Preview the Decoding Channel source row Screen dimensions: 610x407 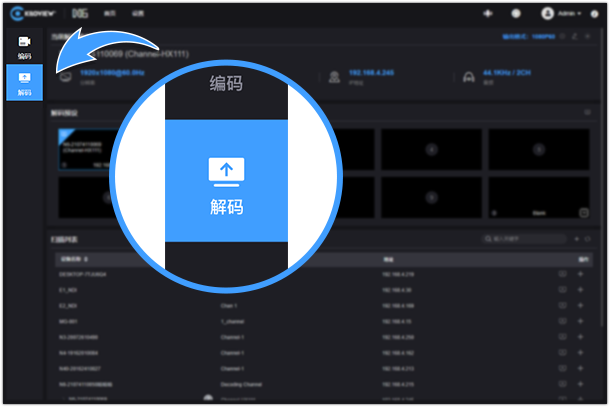tap(563, 384)
